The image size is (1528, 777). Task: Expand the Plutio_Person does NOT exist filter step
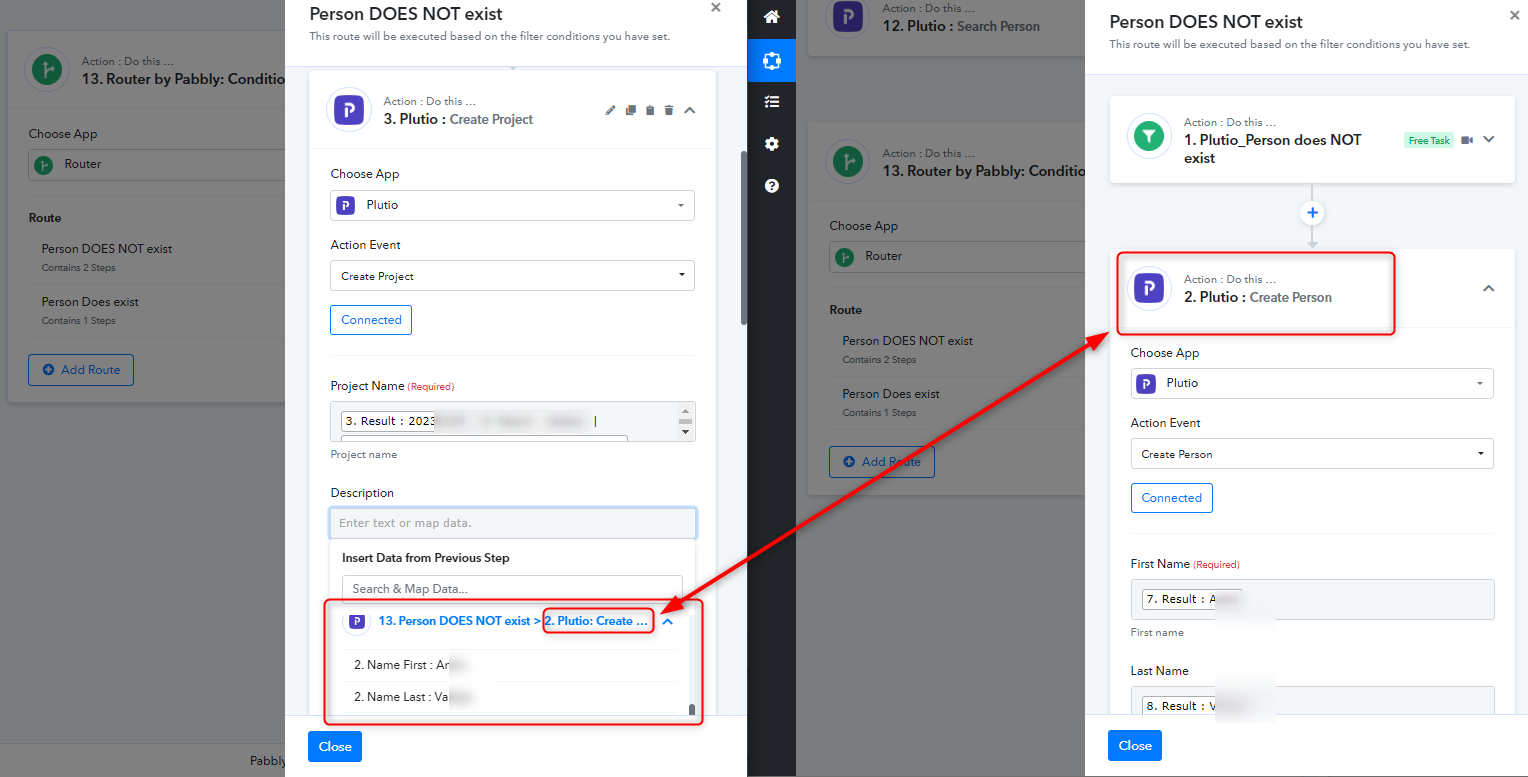pyautogui.click(x=1489, y=140)
